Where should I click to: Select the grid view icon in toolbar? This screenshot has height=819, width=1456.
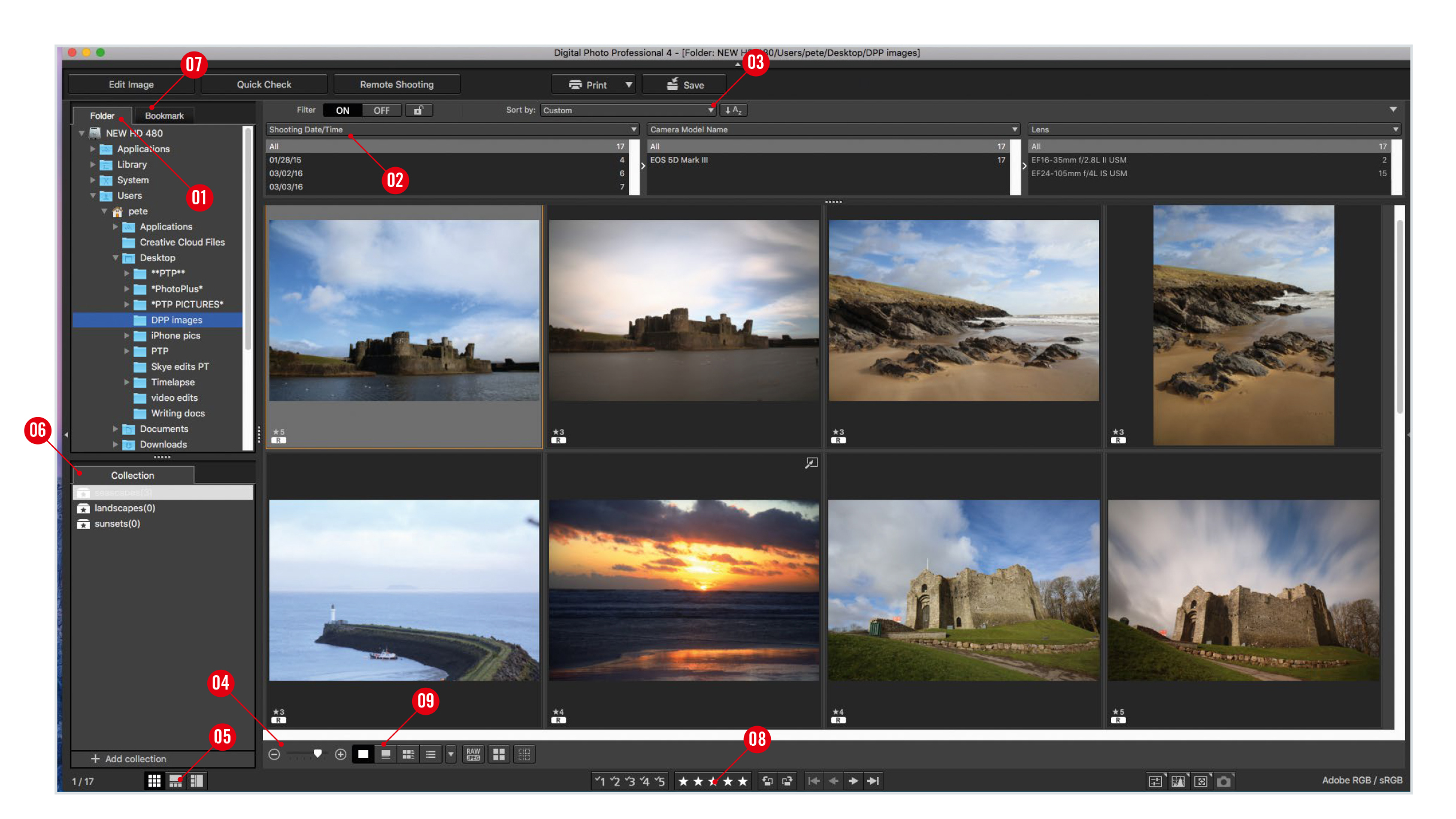[x=155, y=782]
